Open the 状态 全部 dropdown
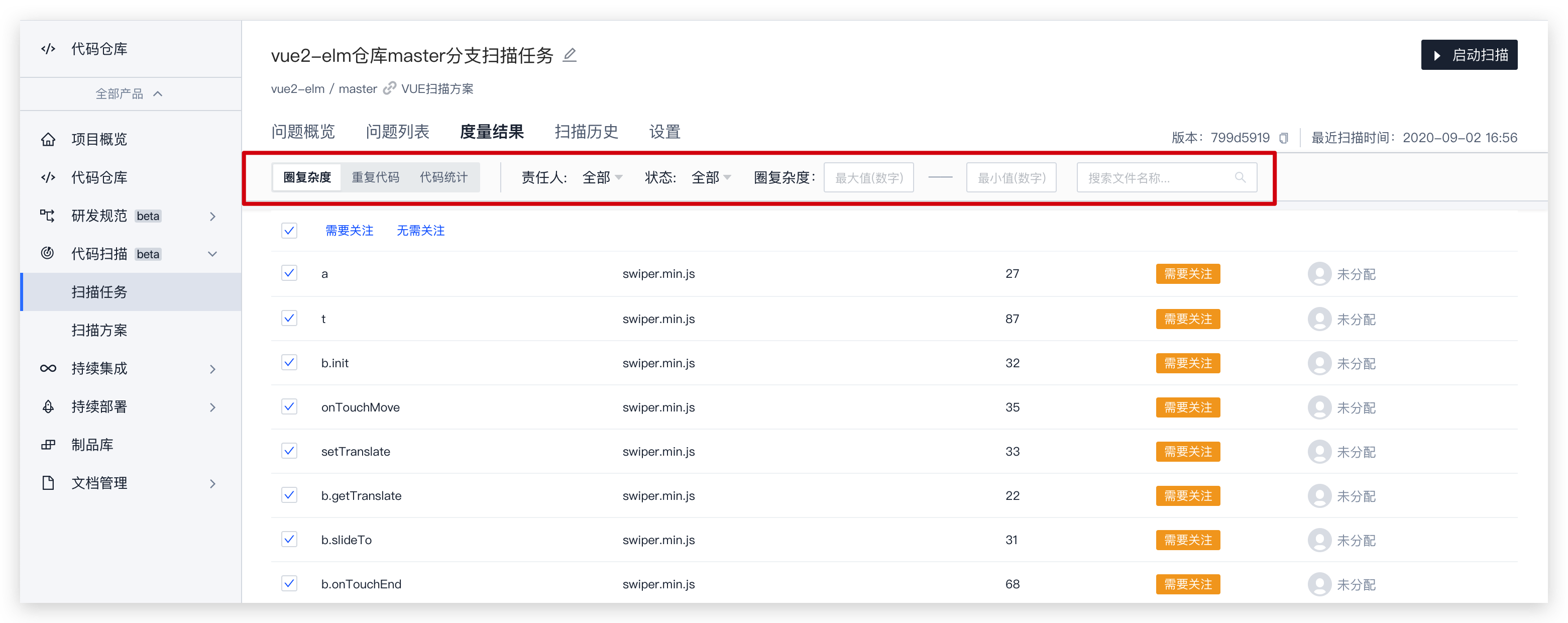Screen dimensions: 1568x623 pyautogui.click(x=711, y=177)
